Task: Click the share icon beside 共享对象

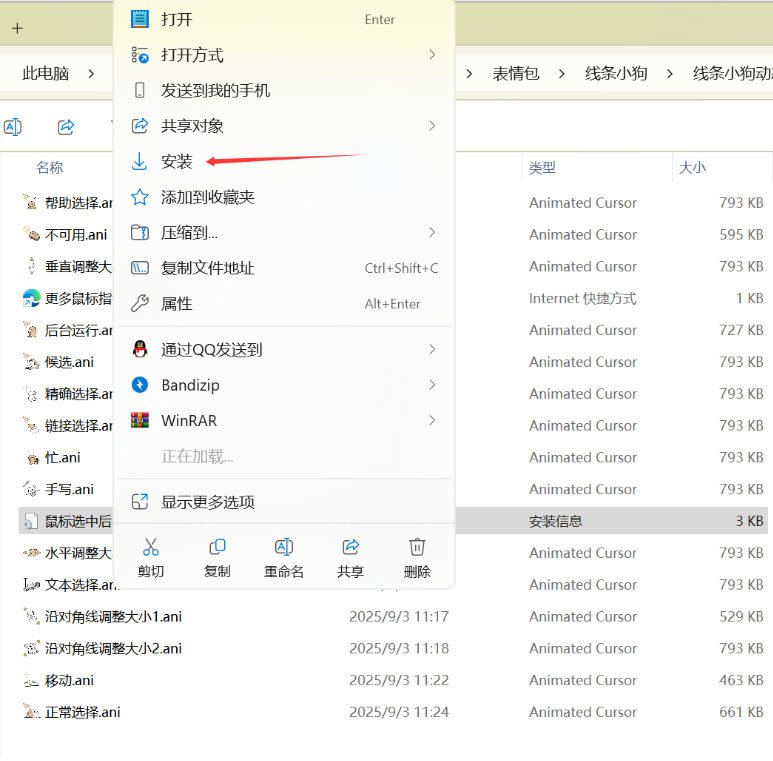Action: (x=140, y=126)
